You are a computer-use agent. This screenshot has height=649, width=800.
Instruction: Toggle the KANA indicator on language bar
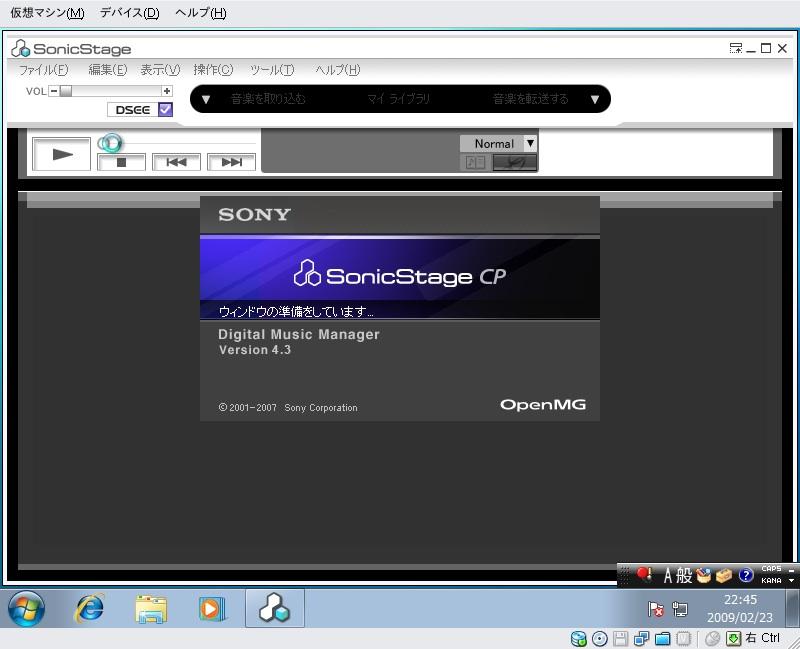point(771,581)
